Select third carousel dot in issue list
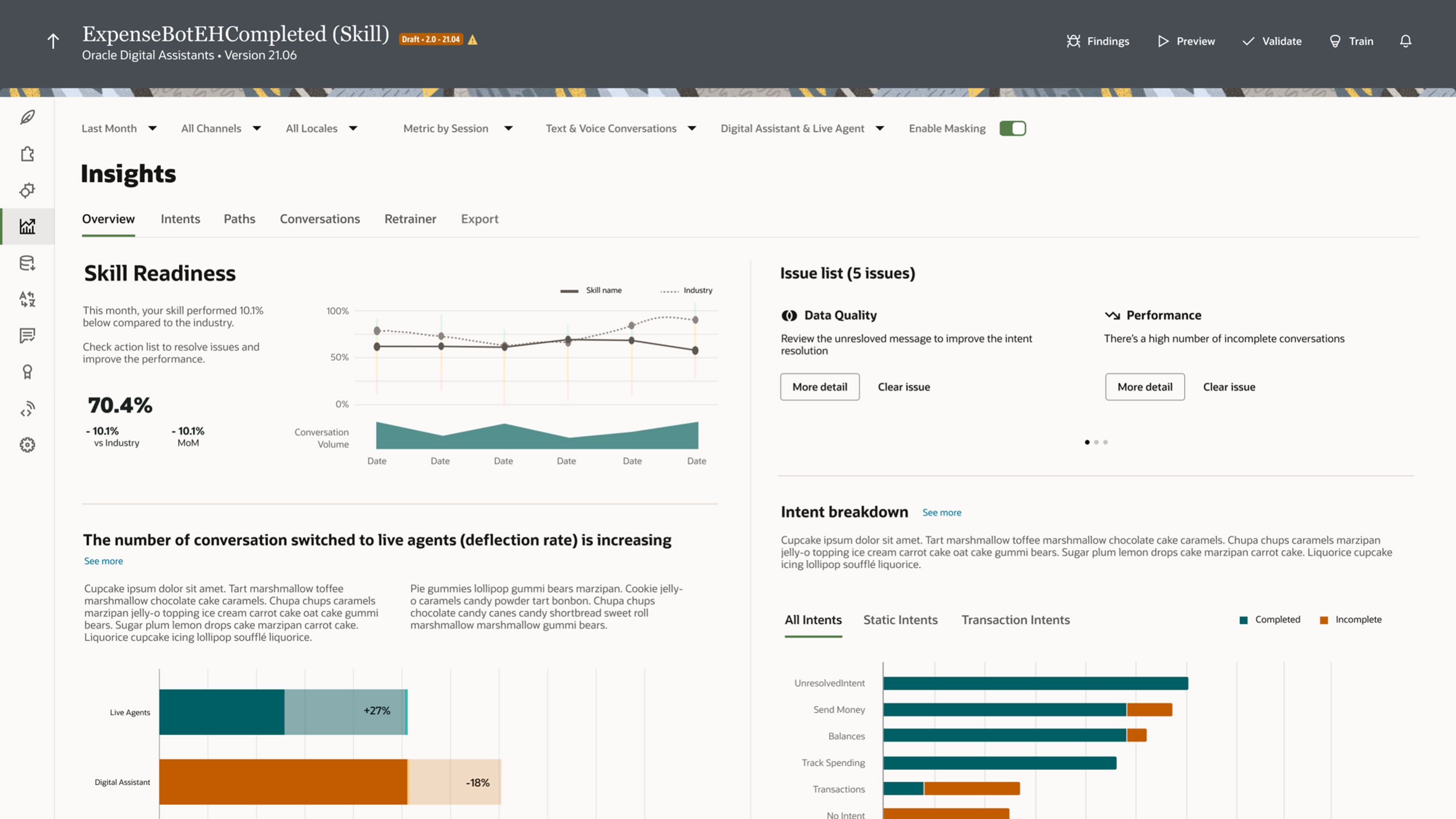This screenshot has height=819, width=1456. 1105,442
